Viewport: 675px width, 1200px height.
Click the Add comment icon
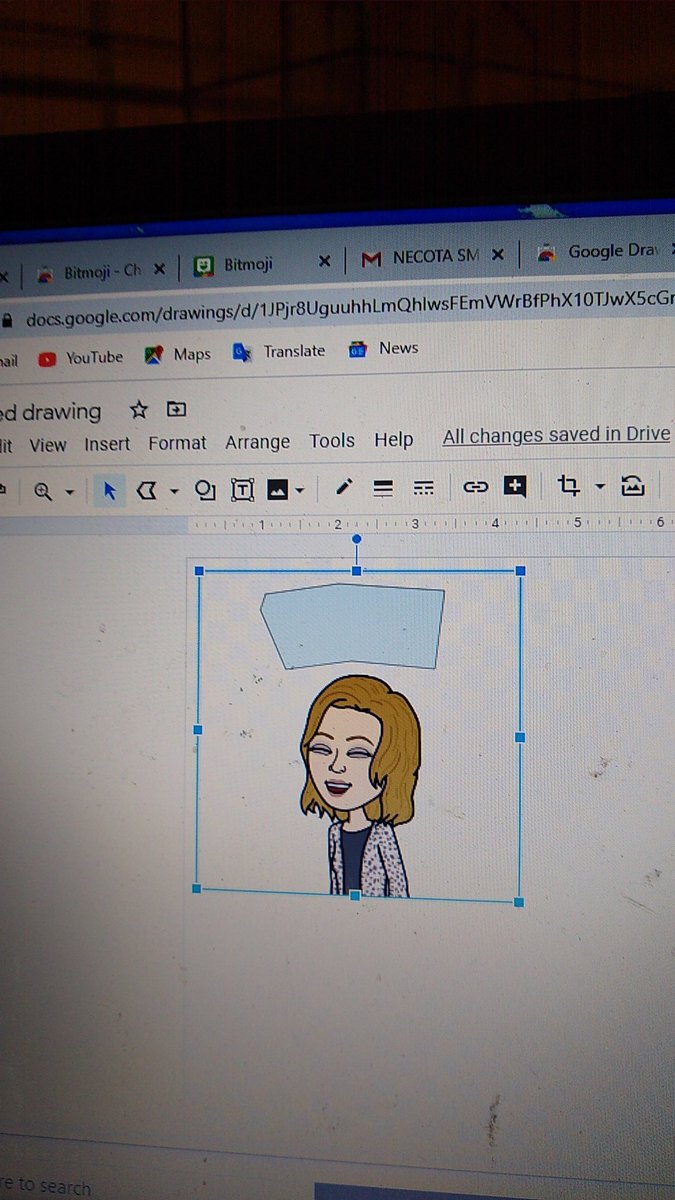coord(515,487)
